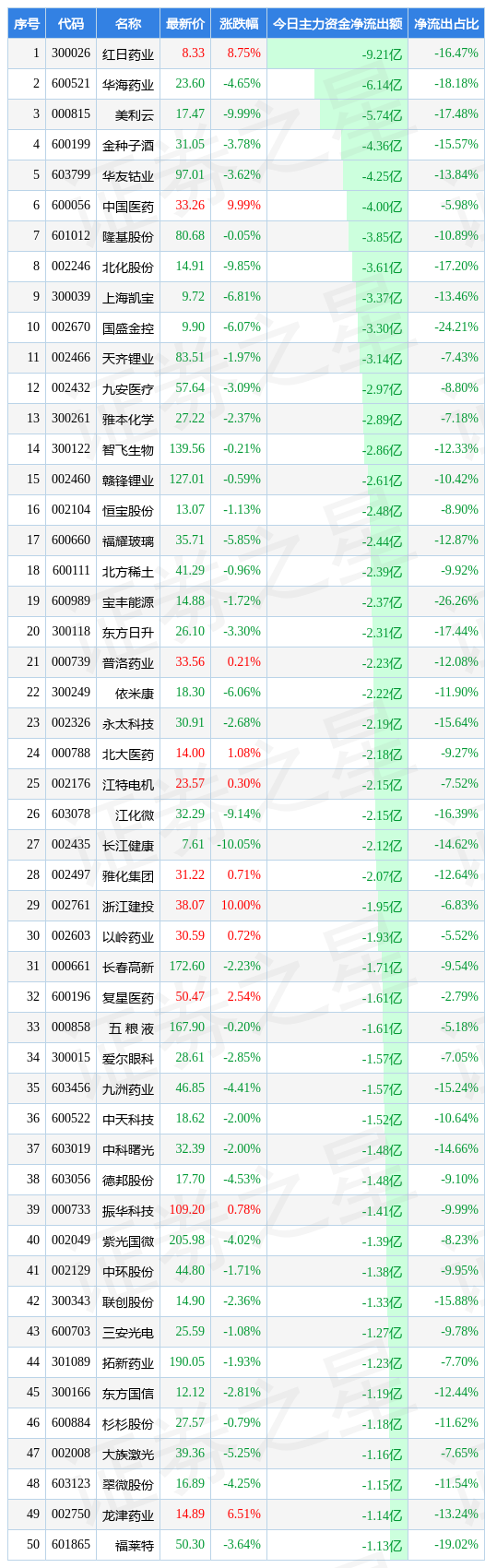
Task: Click price 139.56 of 智飞生物
Action: coord(187,449)
